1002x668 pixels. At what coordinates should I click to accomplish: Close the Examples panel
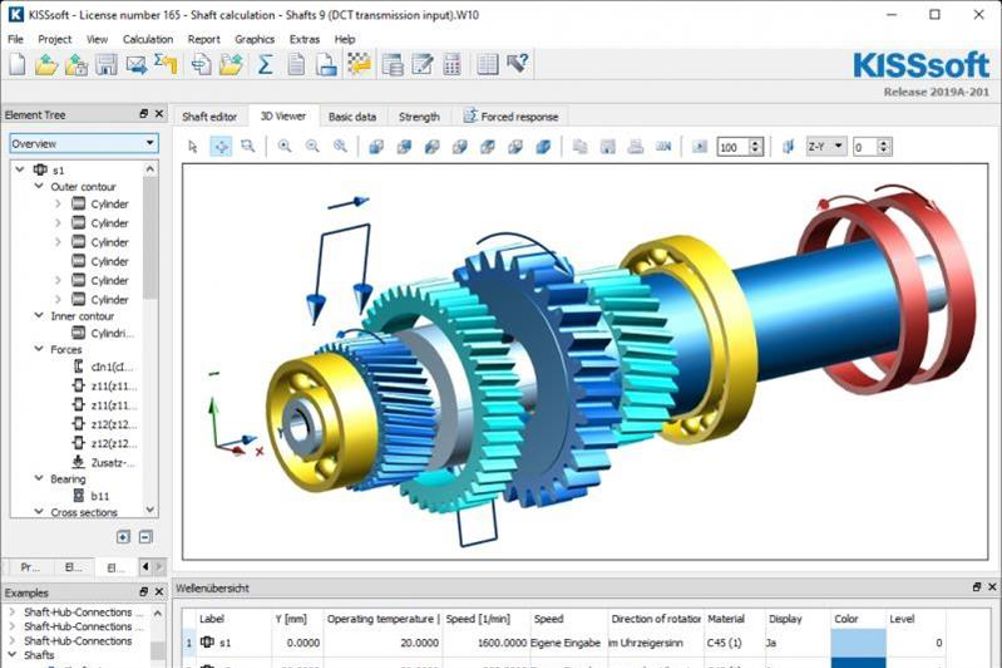tap(159, 592)
